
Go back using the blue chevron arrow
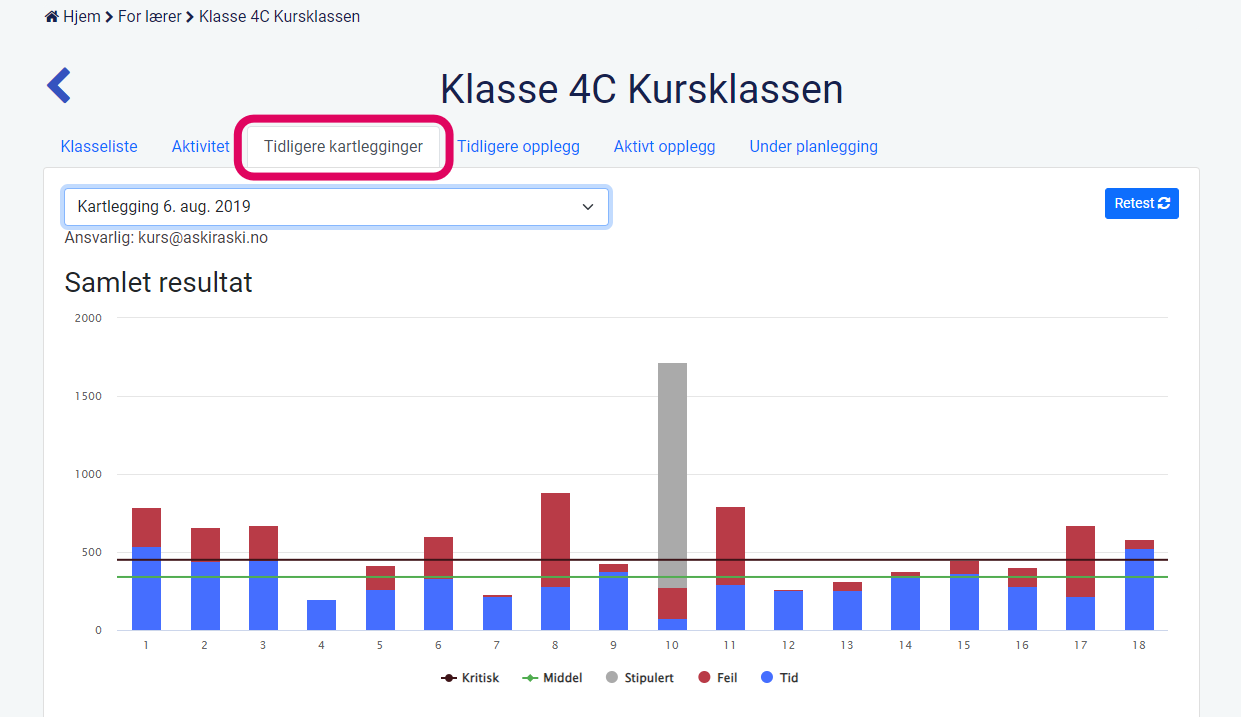click(59, 86)
